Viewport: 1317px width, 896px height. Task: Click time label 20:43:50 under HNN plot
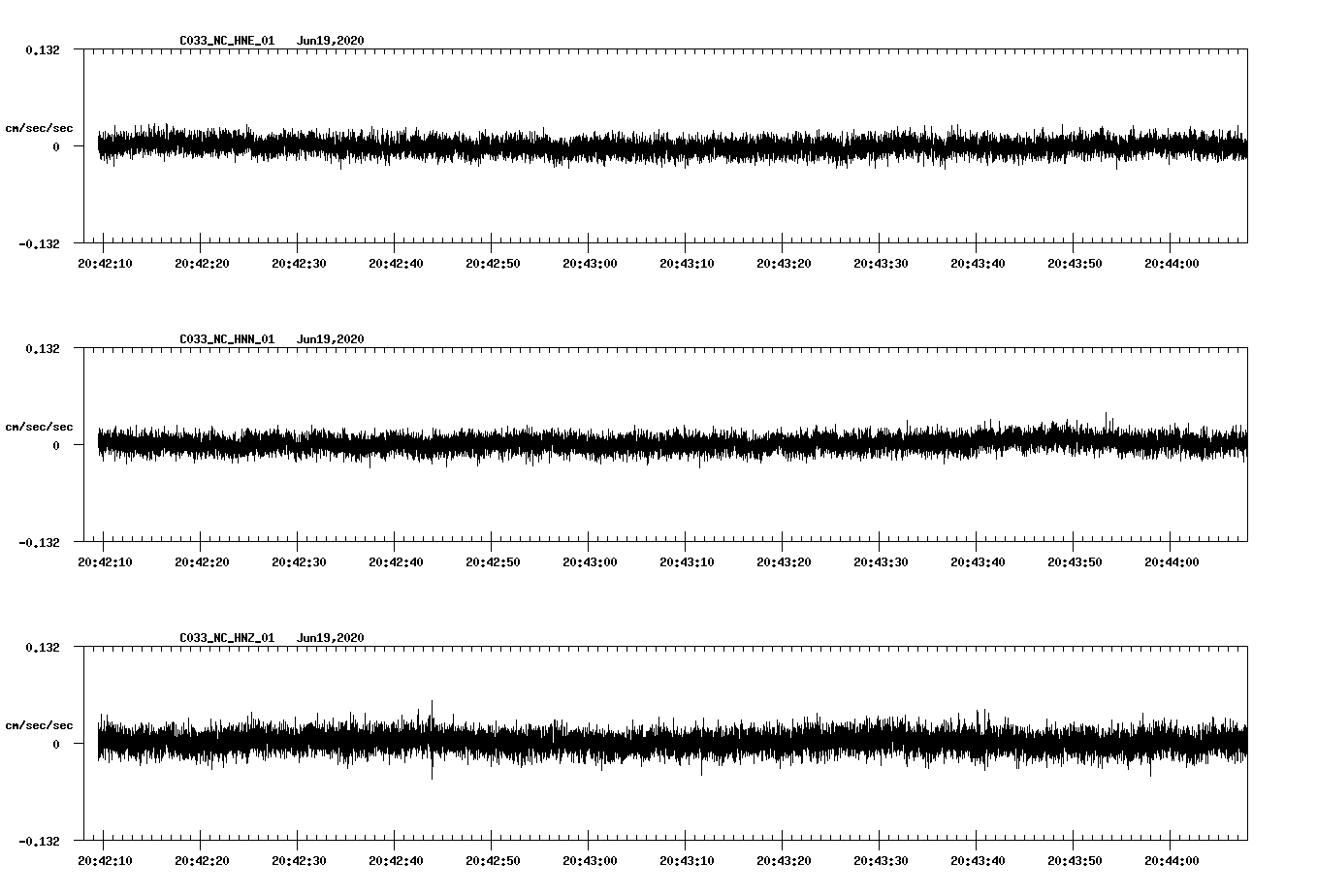point(1075,562)
